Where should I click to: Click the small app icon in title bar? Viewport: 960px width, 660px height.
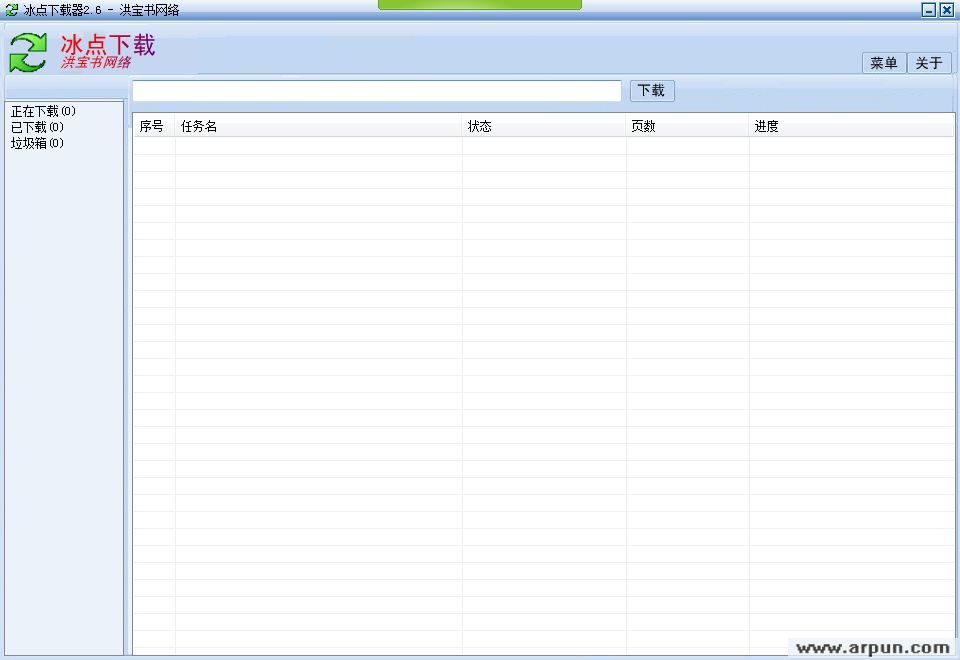(12, 10)
